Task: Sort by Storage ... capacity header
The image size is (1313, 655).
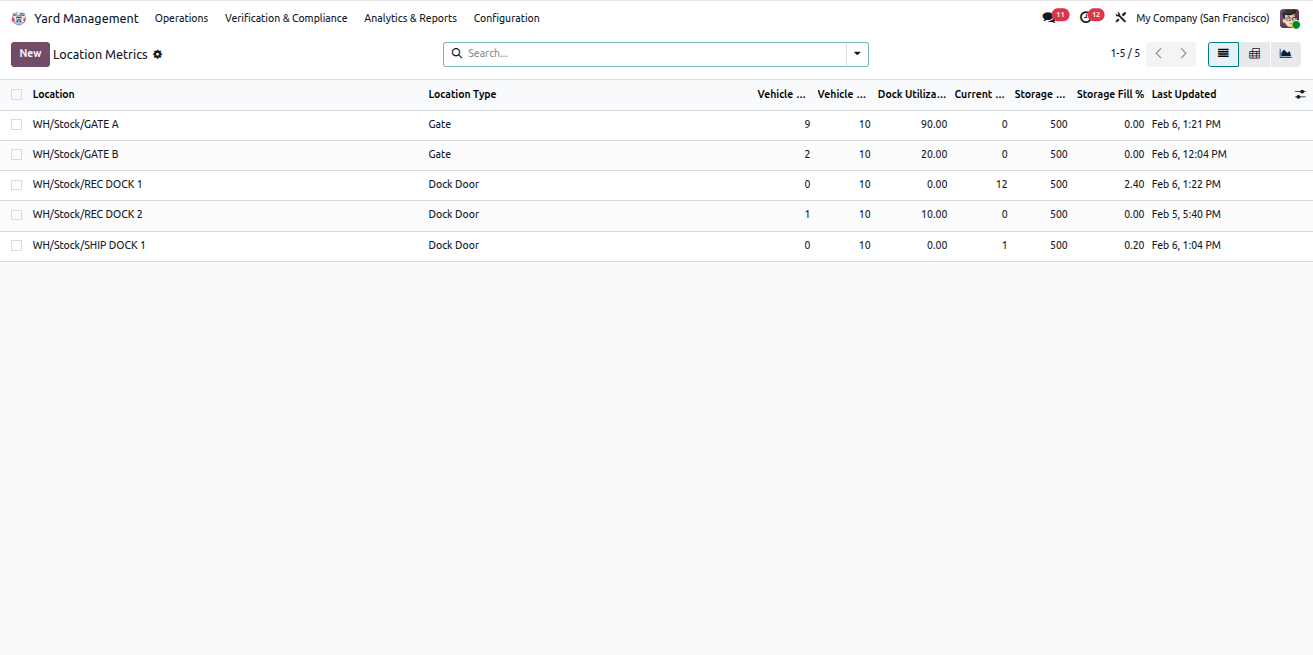Action: point(1040,94)
